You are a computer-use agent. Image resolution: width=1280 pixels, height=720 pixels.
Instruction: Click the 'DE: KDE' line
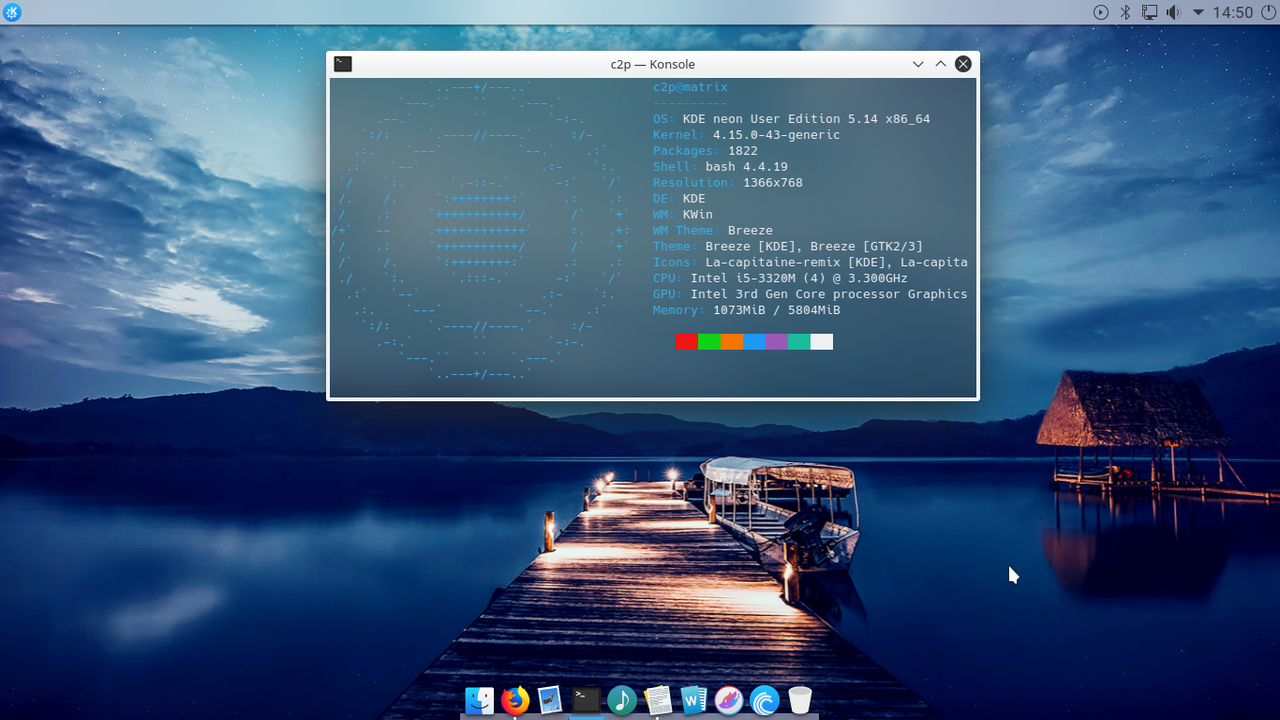tap(679, 199)
